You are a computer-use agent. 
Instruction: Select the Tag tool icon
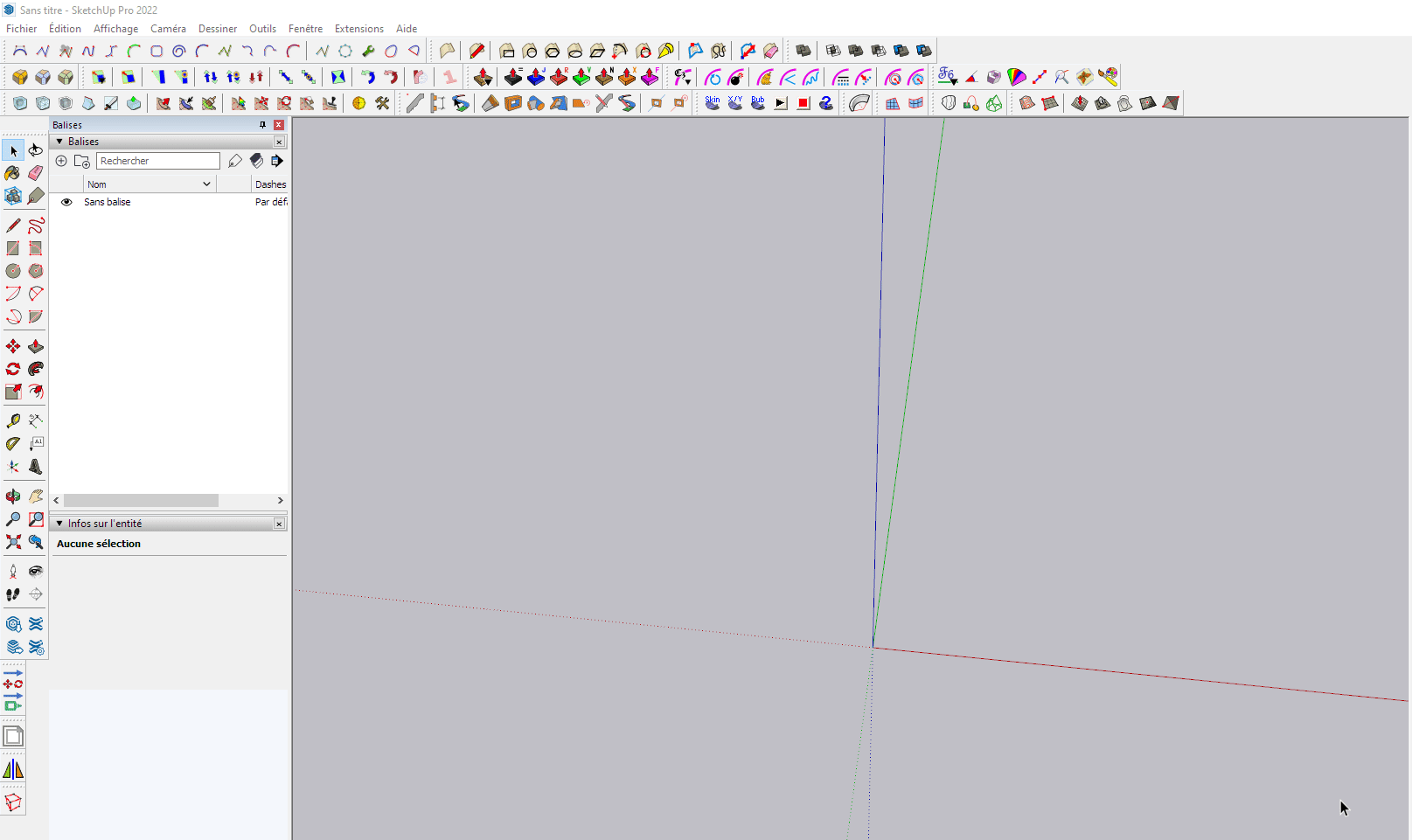click(x=36, y=196)
